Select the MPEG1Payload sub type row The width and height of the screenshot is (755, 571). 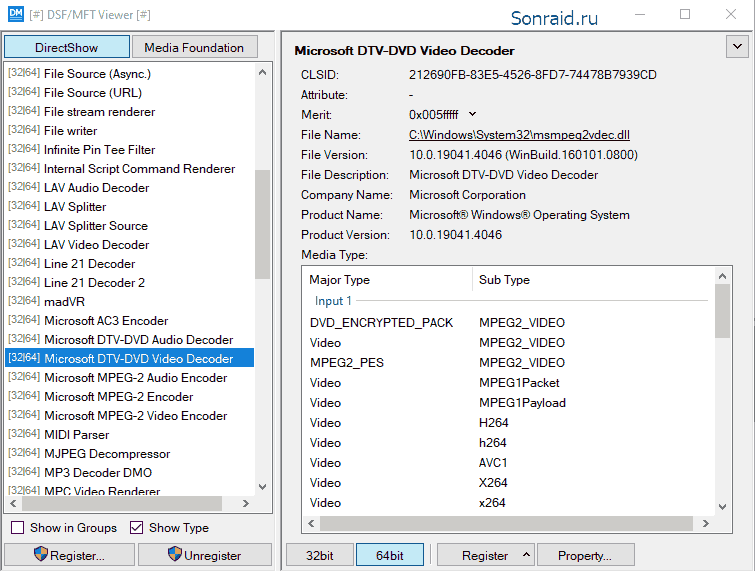click(x=509, y=402)
